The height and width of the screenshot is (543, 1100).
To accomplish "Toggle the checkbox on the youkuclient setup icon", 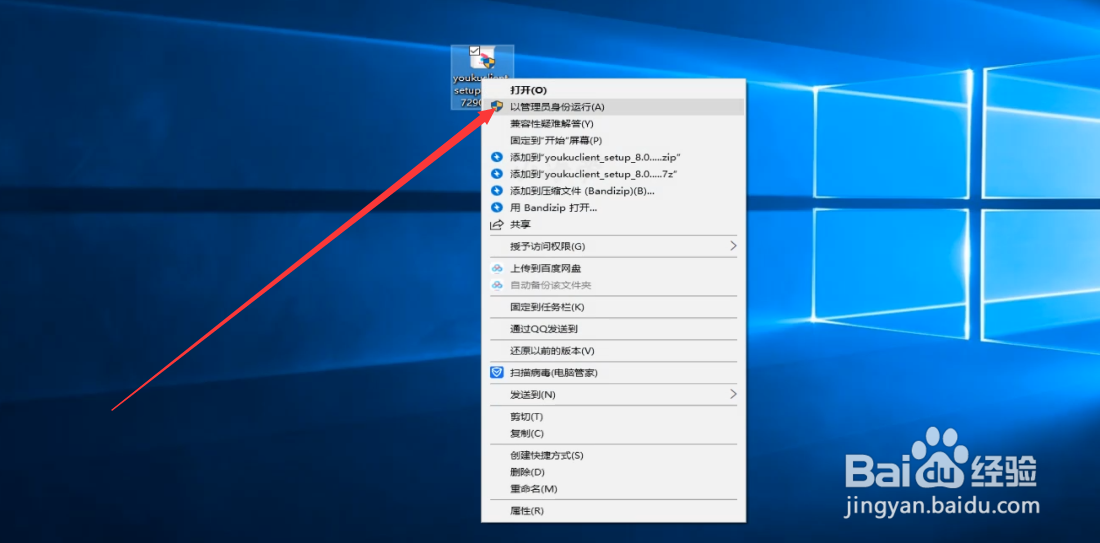I will [x=474, y=51].
